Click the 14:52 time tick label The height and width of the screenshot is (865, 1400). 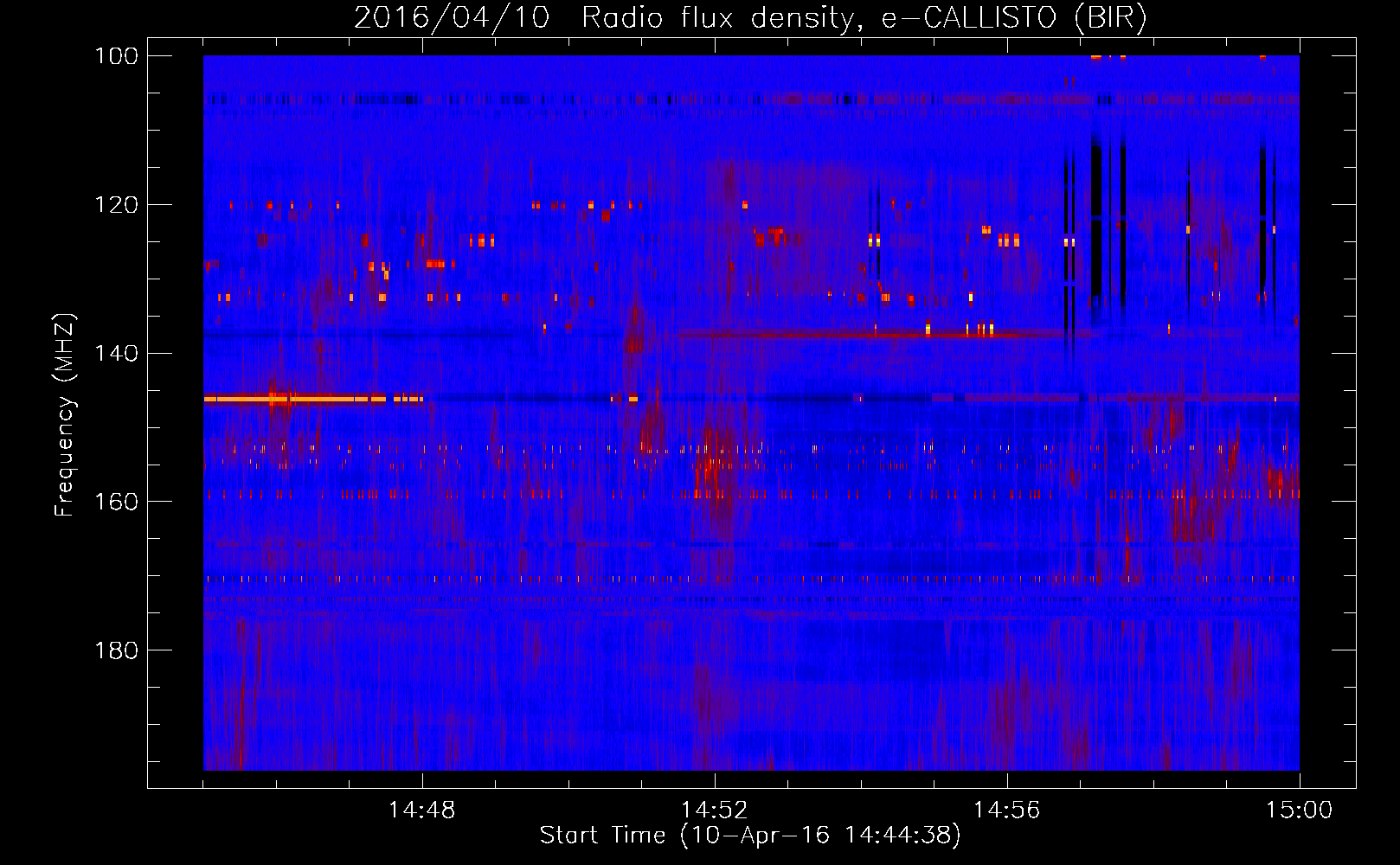[x=715, y=811]
